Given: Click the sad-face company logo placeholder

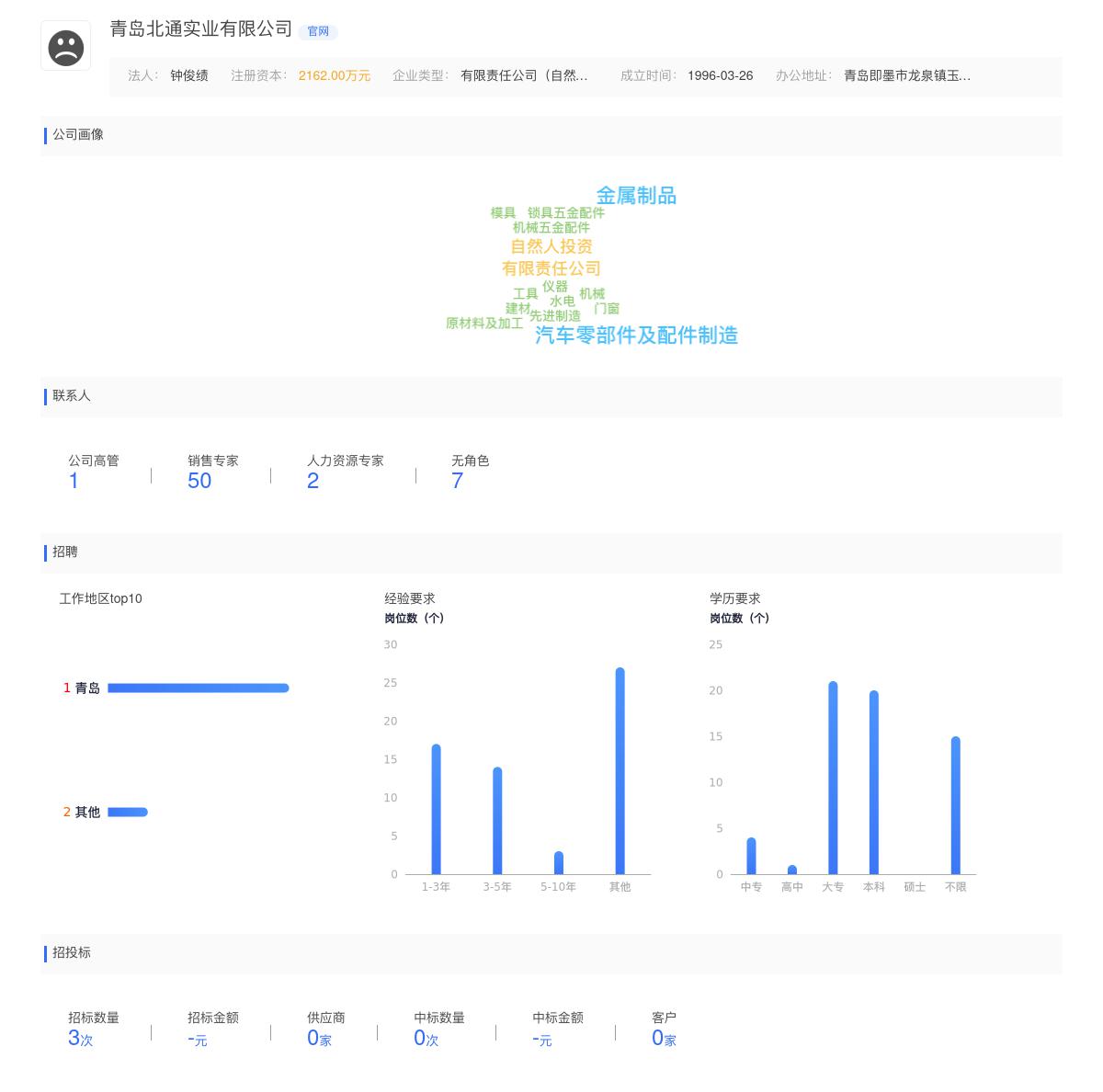Looking at the screenshot, I should tap(66, 46).
